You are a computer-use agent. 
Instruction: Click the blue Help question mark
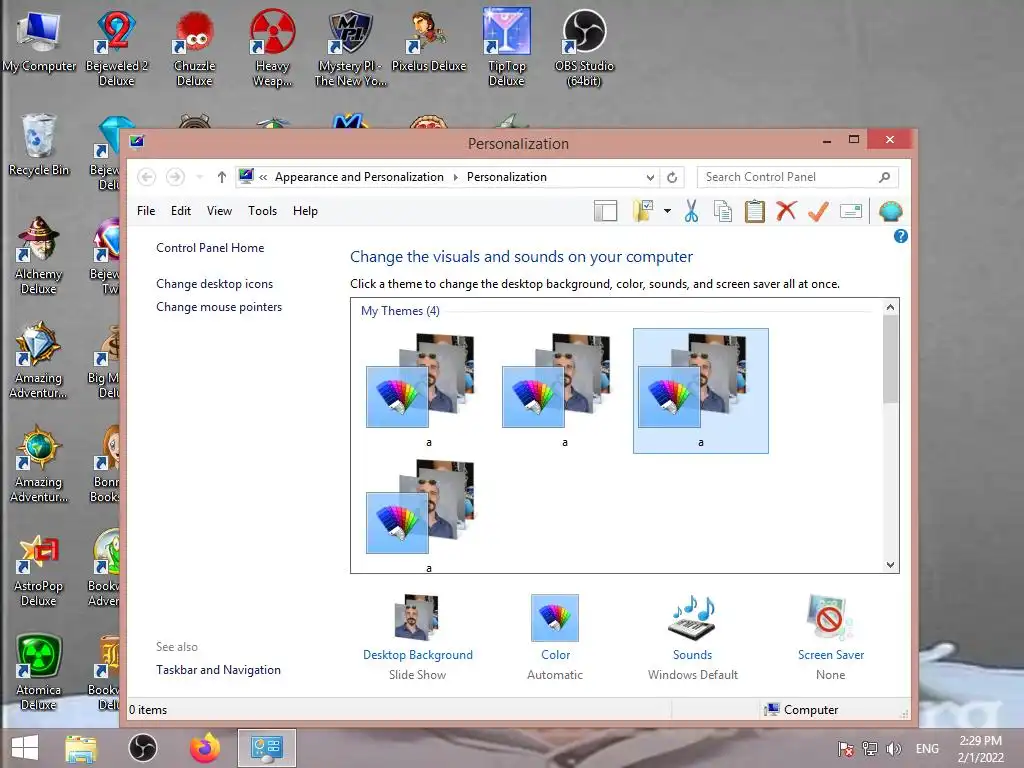coord(901,236)
